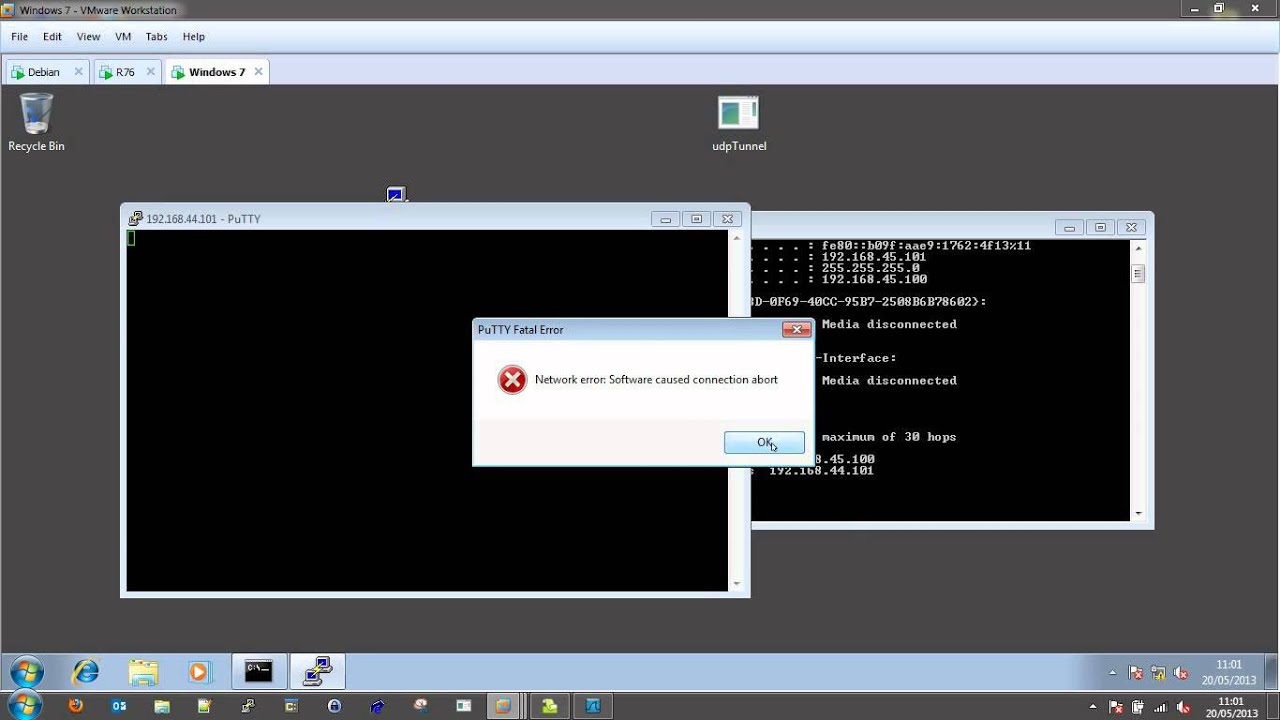The height and width of the screenshot is (720, 1280).
Task: Open the VMware View menu
Action: [89, 37]
